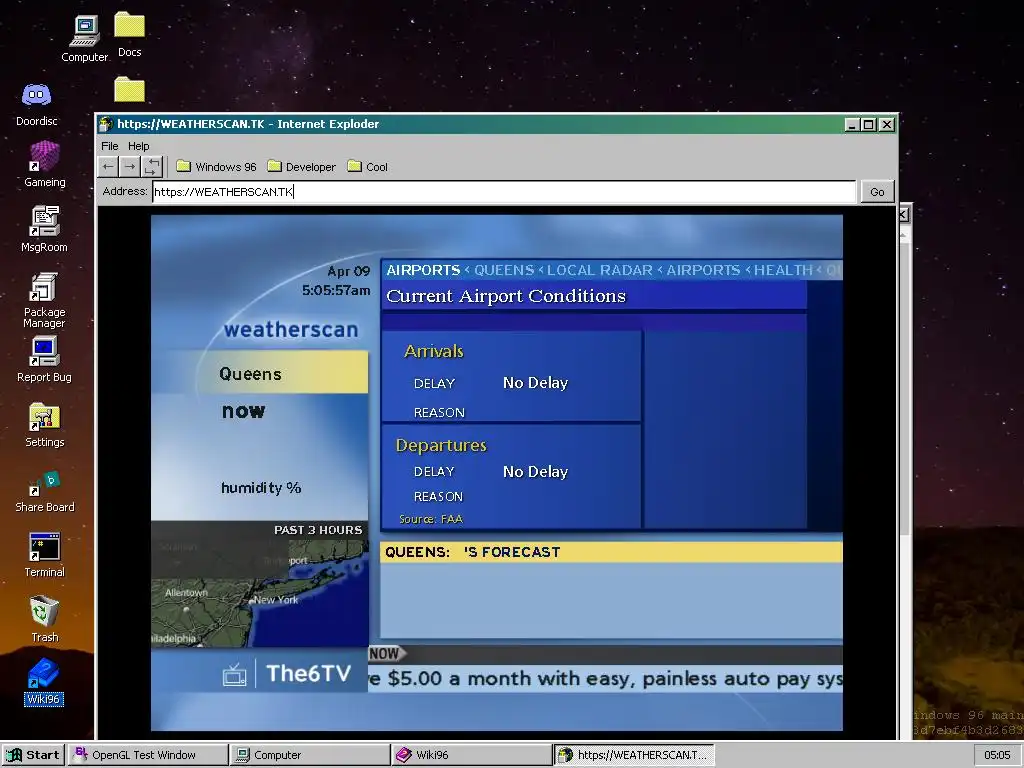Open Package Manager from desktop
This screenshot has height=768, width=1024.
[x=44, y=300]
